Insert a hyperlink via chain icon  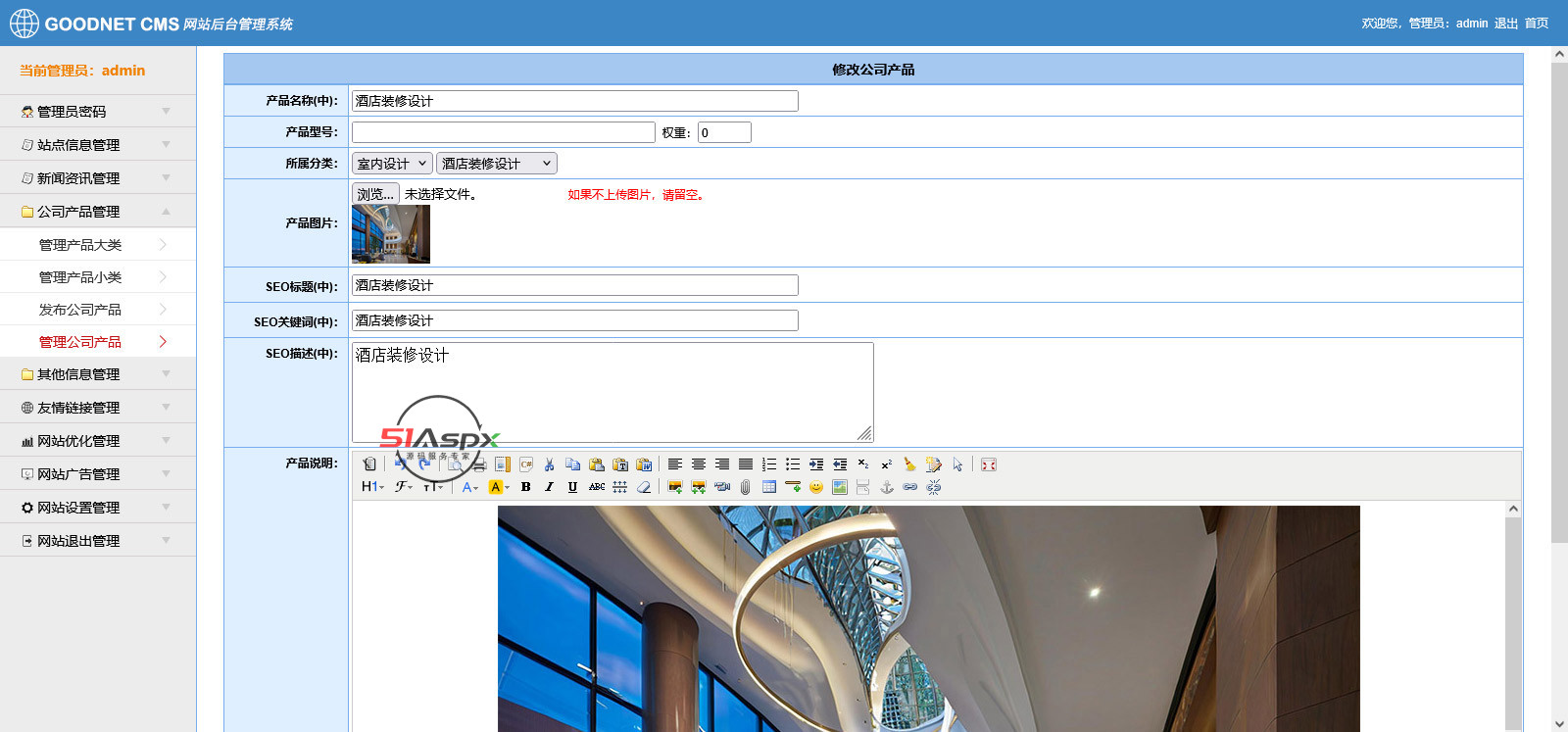point(910,487)
